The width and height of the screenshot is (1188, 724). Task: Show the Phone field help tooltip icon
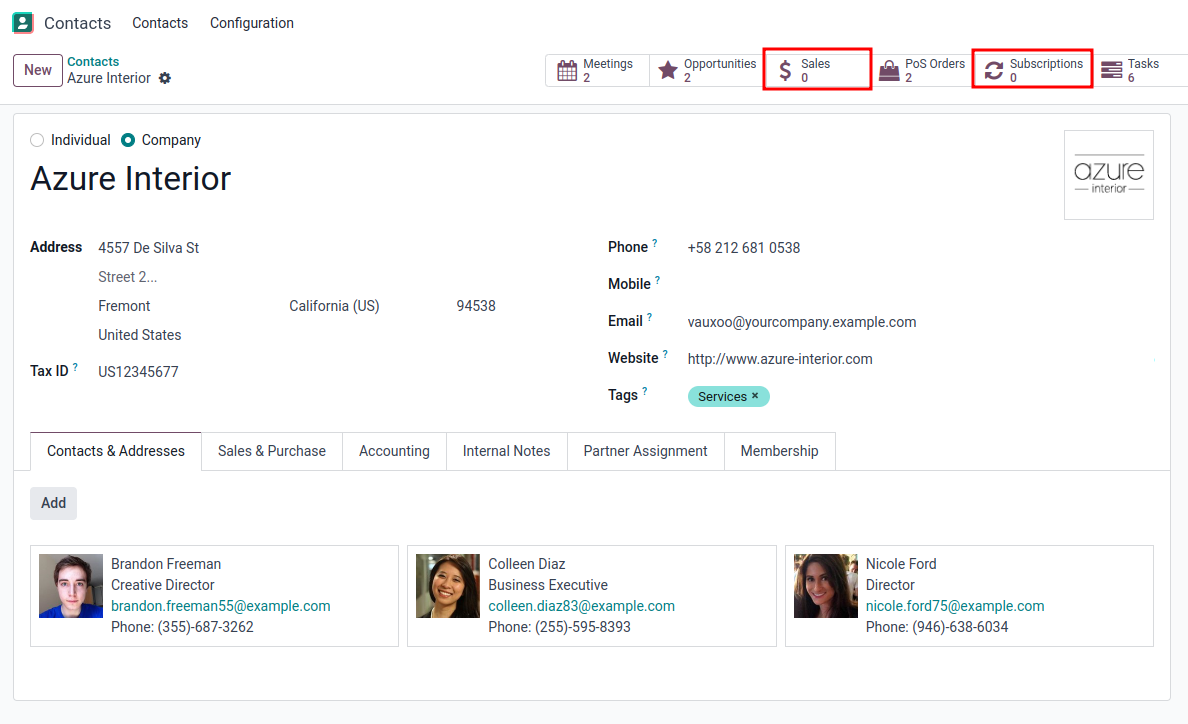(x=655, y=243)
